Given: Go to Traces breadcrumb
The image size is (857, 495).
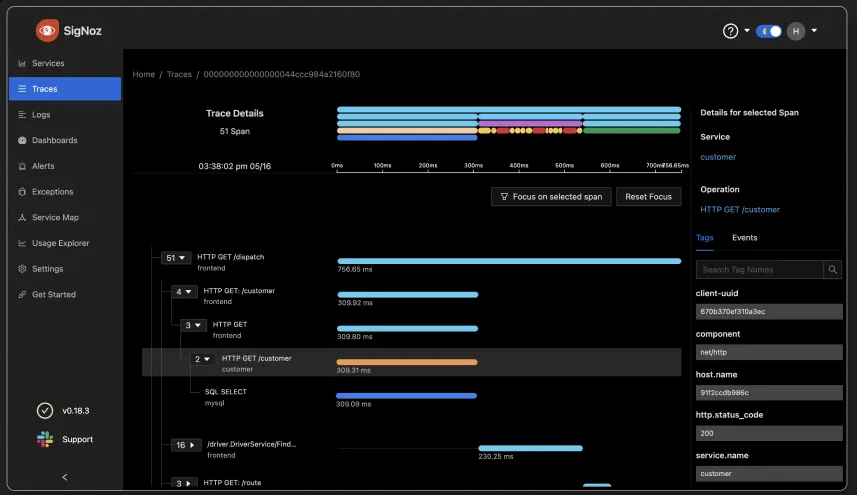Looking at the screenshot, I should coord(179,74).
